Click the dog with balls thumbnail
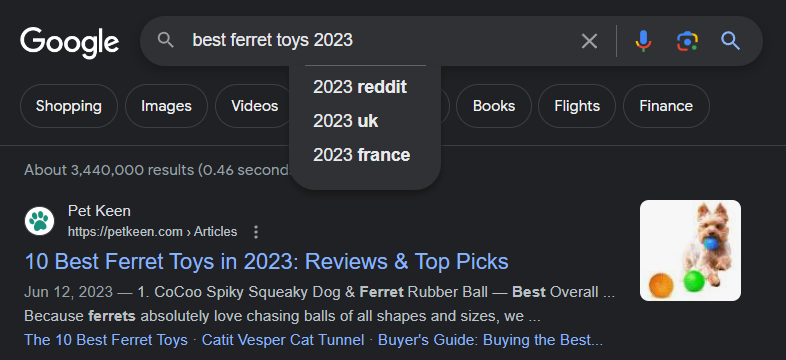786x360 pixels. (x=690, y=251)
